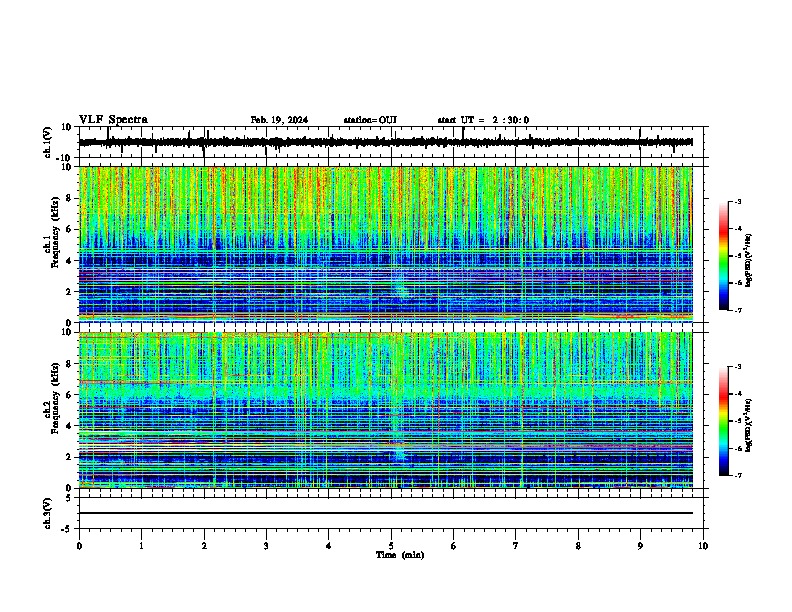Click time axis tick label "3"
Screen dimensions: 792x612
click(x=266, y=546)
